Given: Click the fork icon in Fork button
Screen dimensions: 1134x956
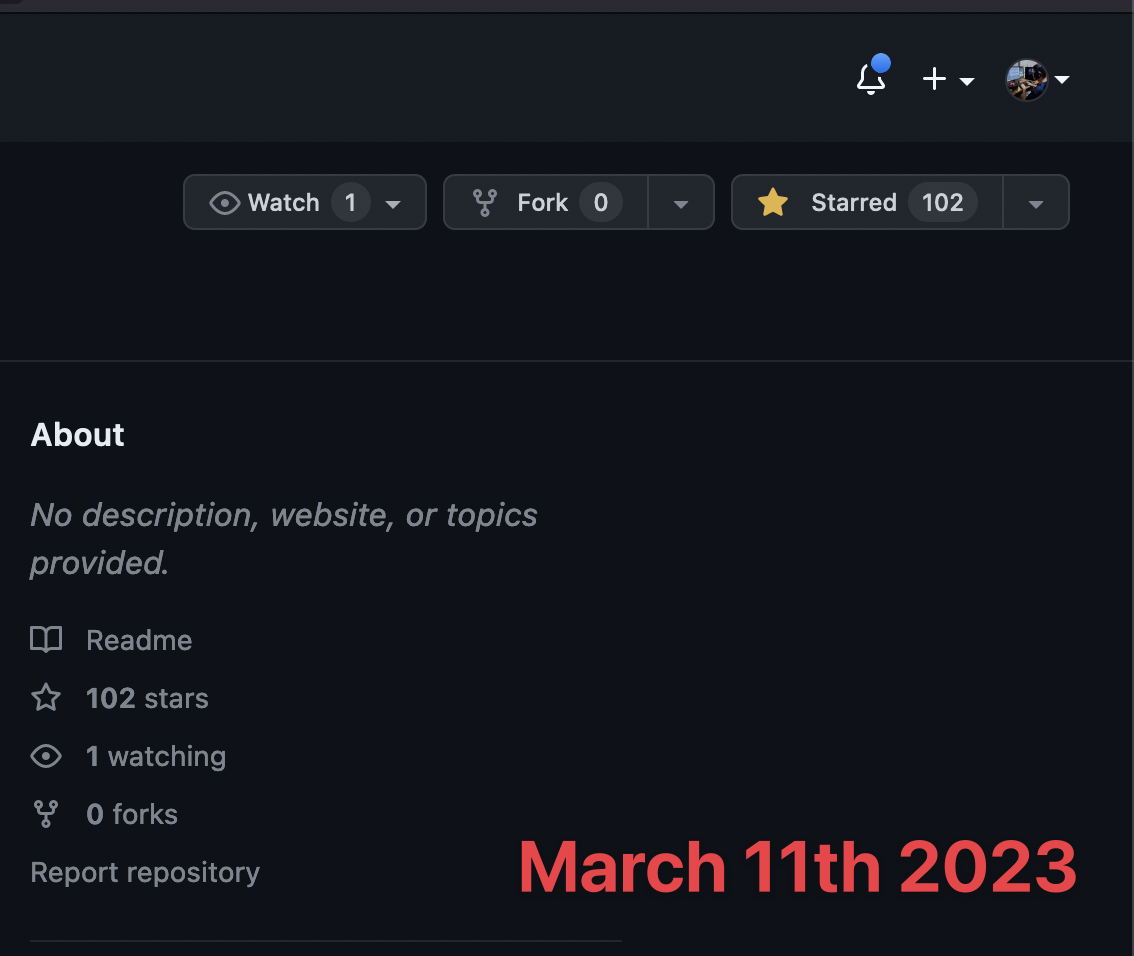Looking at the screenshot, I should point(485,203).
